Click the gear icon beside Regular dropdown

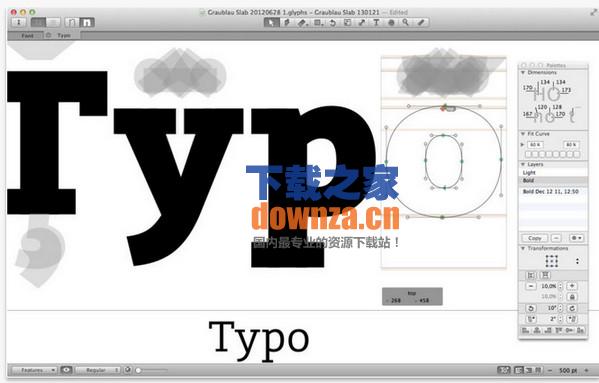128,370
